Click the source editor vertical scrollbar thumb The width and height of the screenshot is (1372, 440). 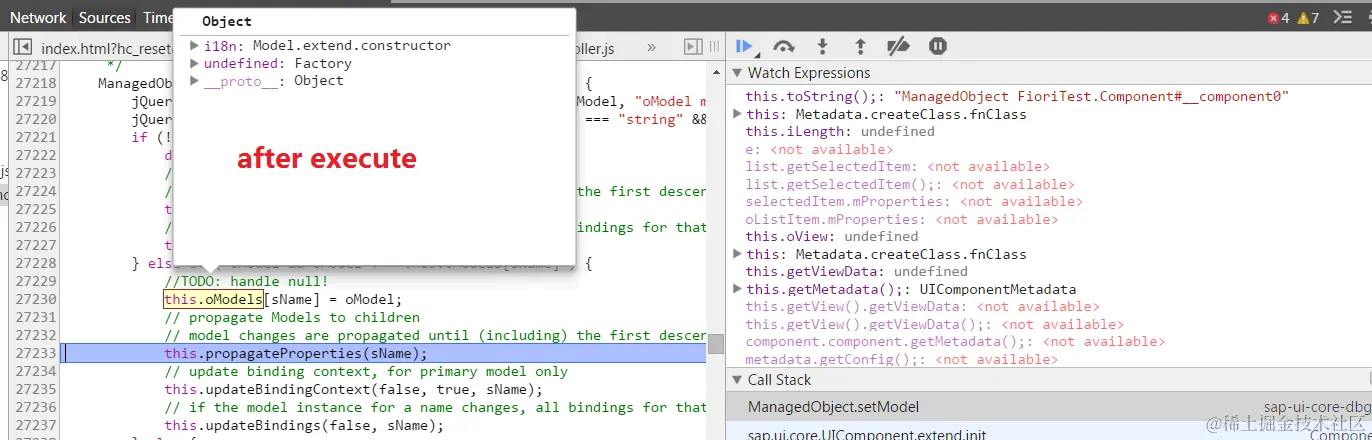click(x=716, y=343)
